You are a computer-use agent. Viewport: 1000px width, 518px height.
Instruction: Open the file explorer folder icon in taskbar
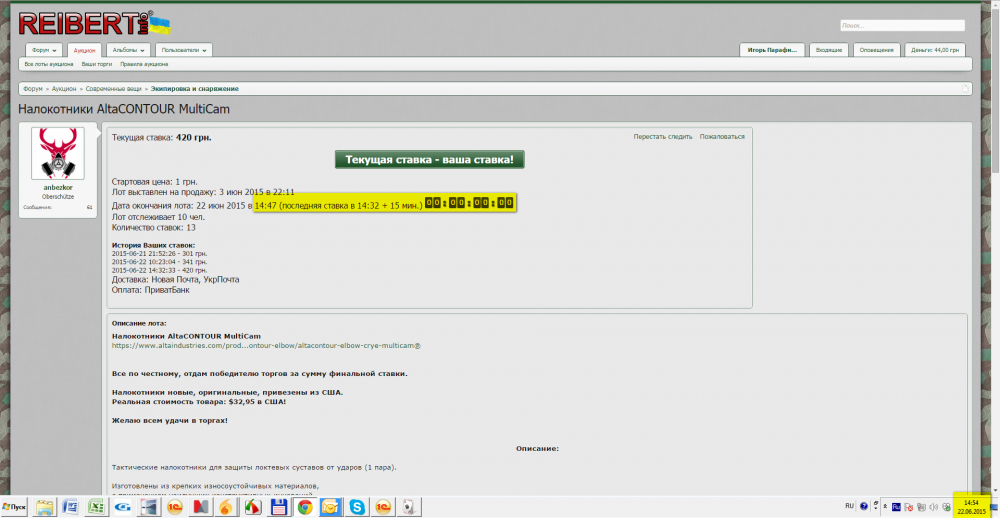pyautogui.click(x=44, y=507)
